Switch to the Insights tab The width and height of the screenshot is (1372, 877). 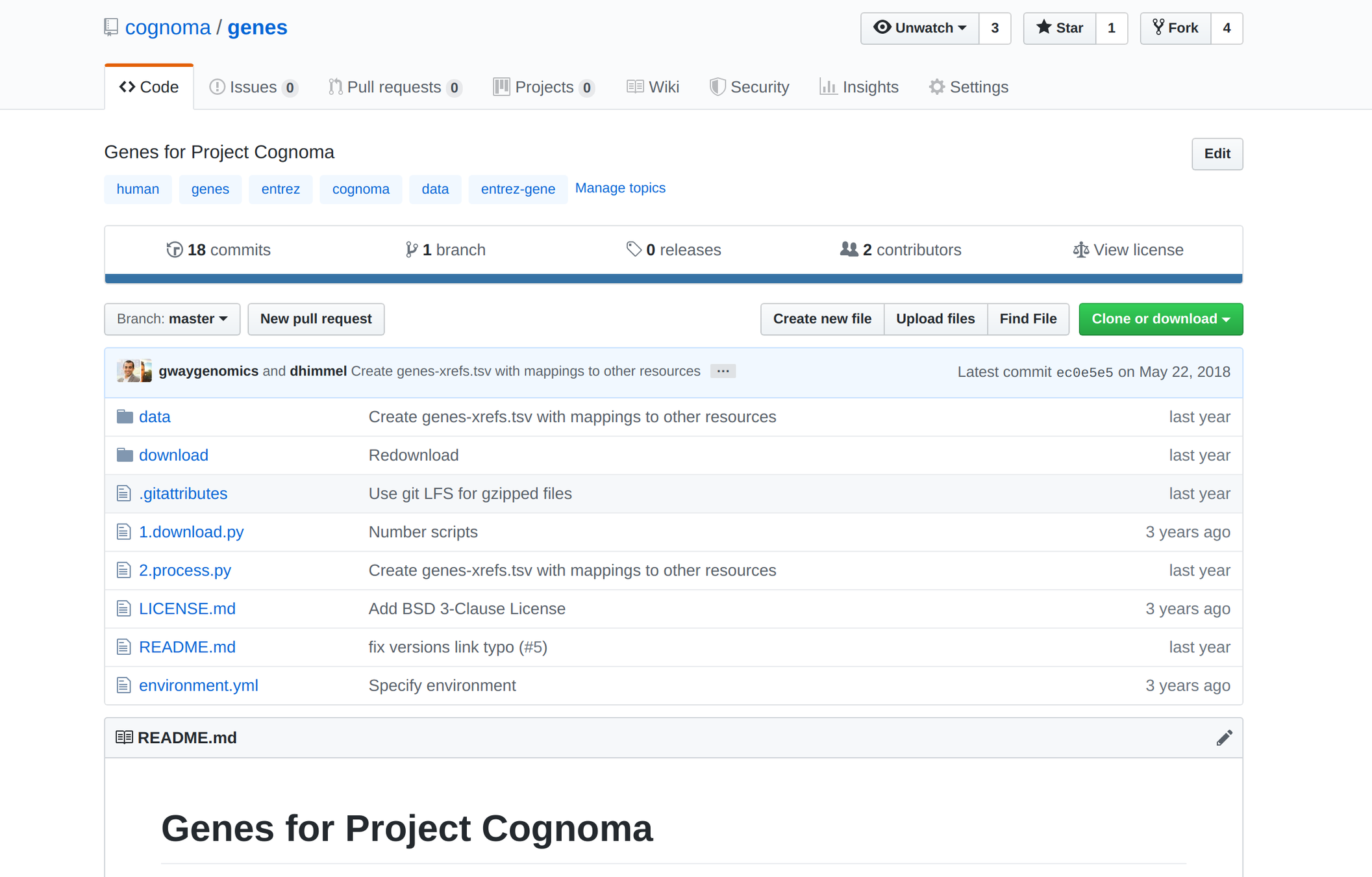coord(859,87)
